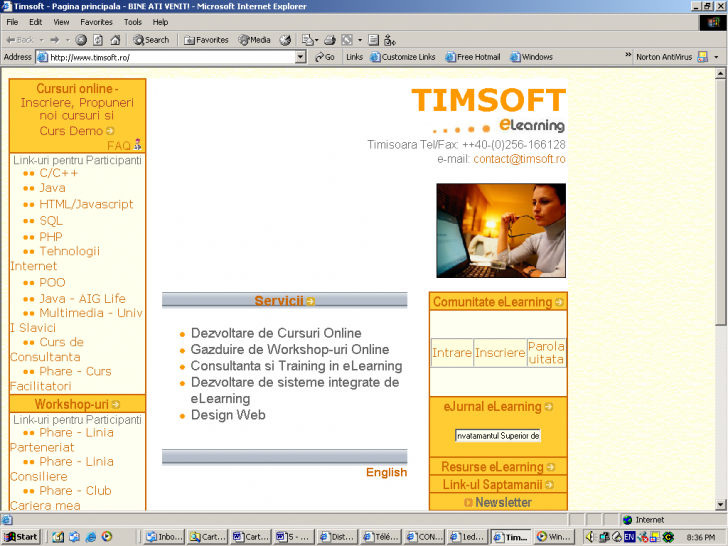Open the Norton AntiVirus dropdown
Image resolution: width=728 pixels, height=546 pixels.
pos(716,57)
